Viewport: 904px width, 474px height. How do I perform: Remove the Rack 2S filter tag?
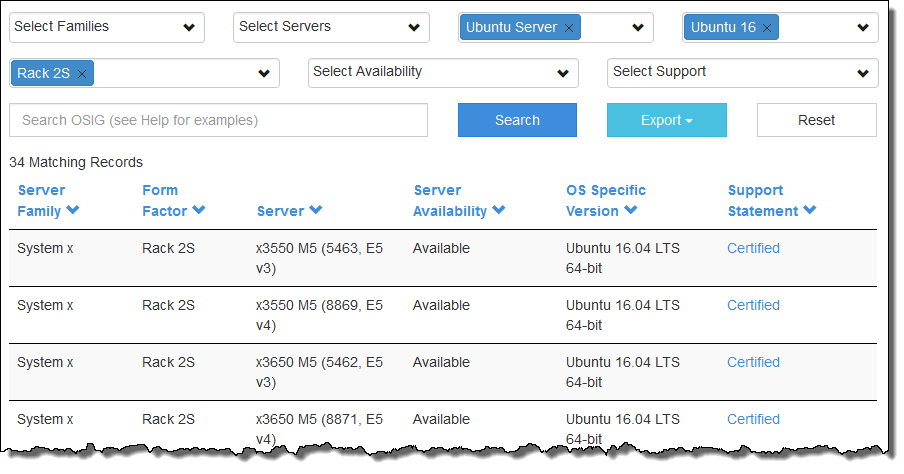click(82, 74)
